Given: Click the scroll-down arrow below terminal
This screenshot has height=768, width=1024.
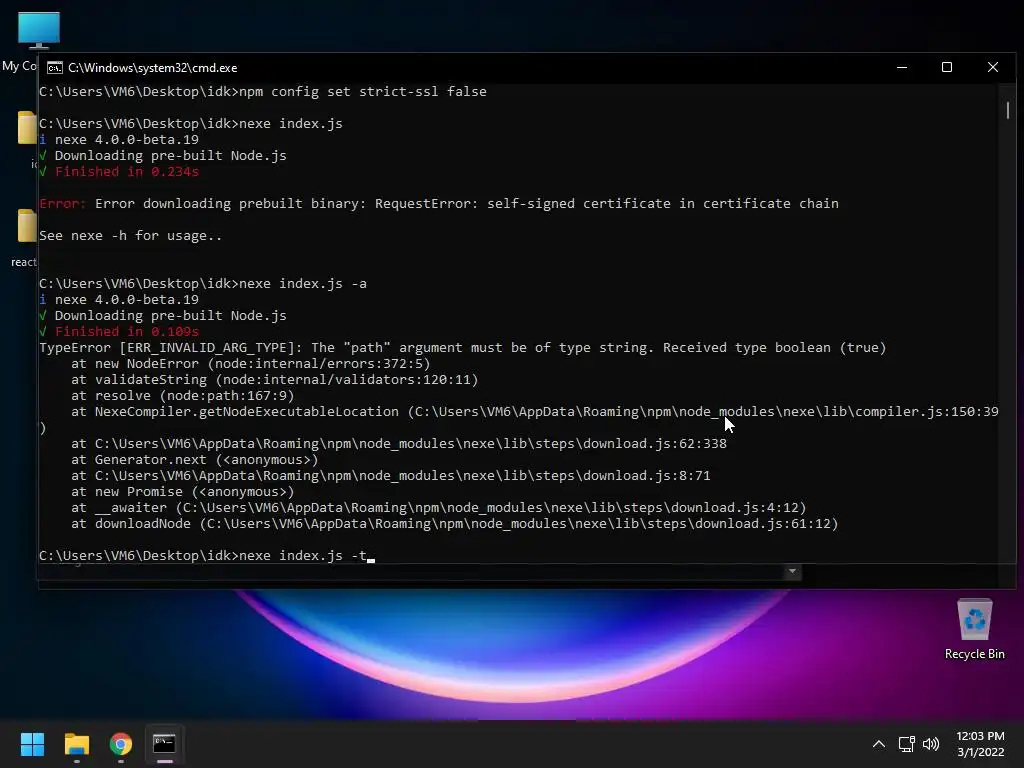Looking at the screenshot, I should click(792, 571).
